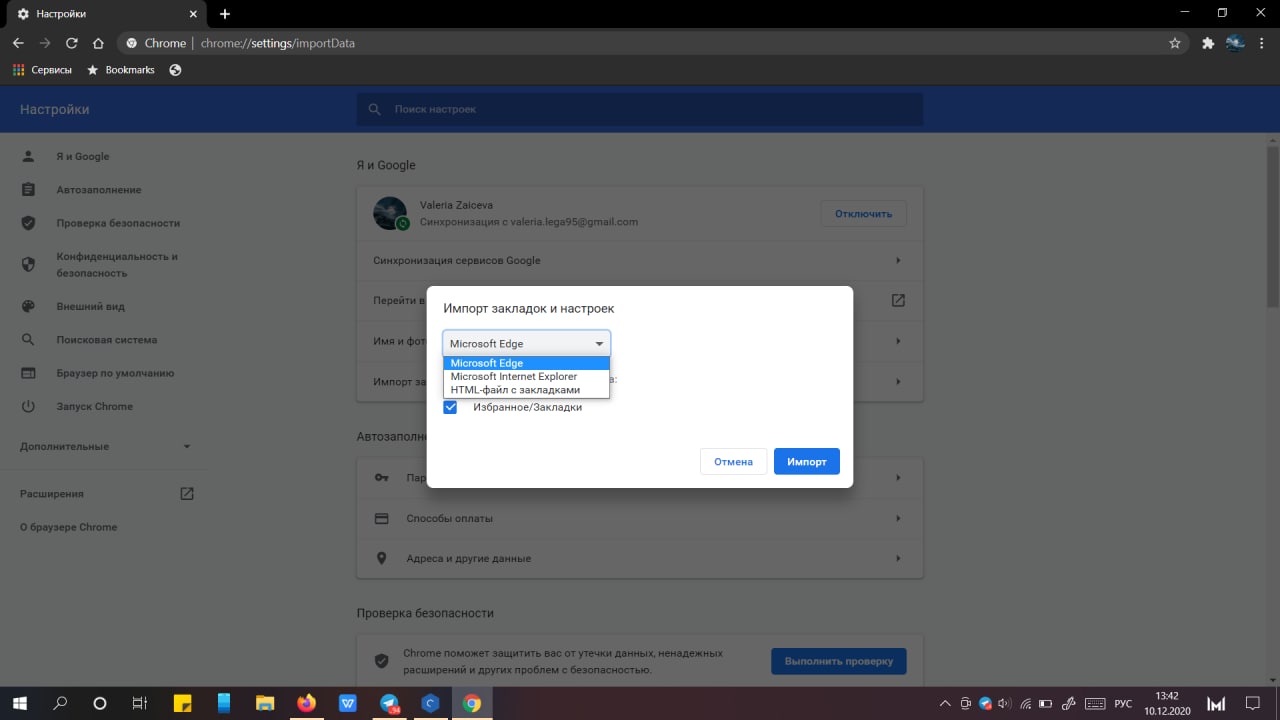Select Microsoft Internet Explorer option
Viewport: 1280px width, 720px height.
pyautogui.click(x=527, y=376)
